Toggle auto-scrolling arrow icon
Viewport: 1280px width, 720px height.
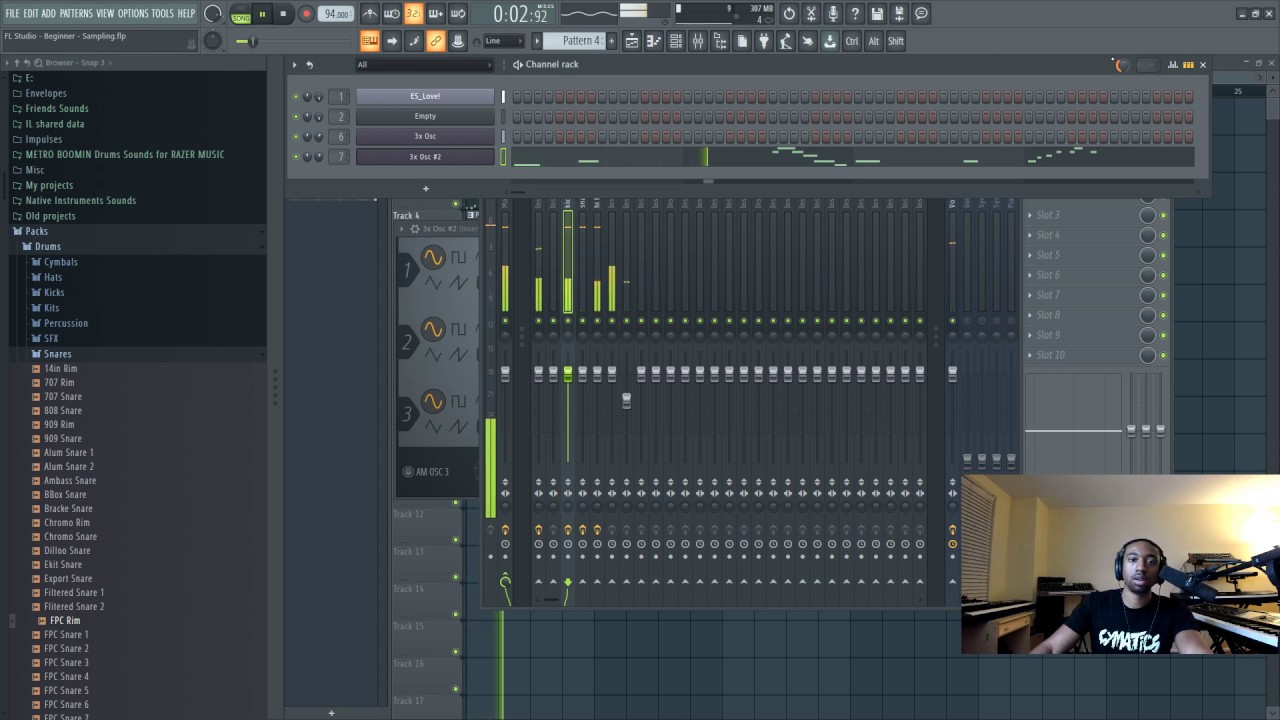[x=392, y=41]
